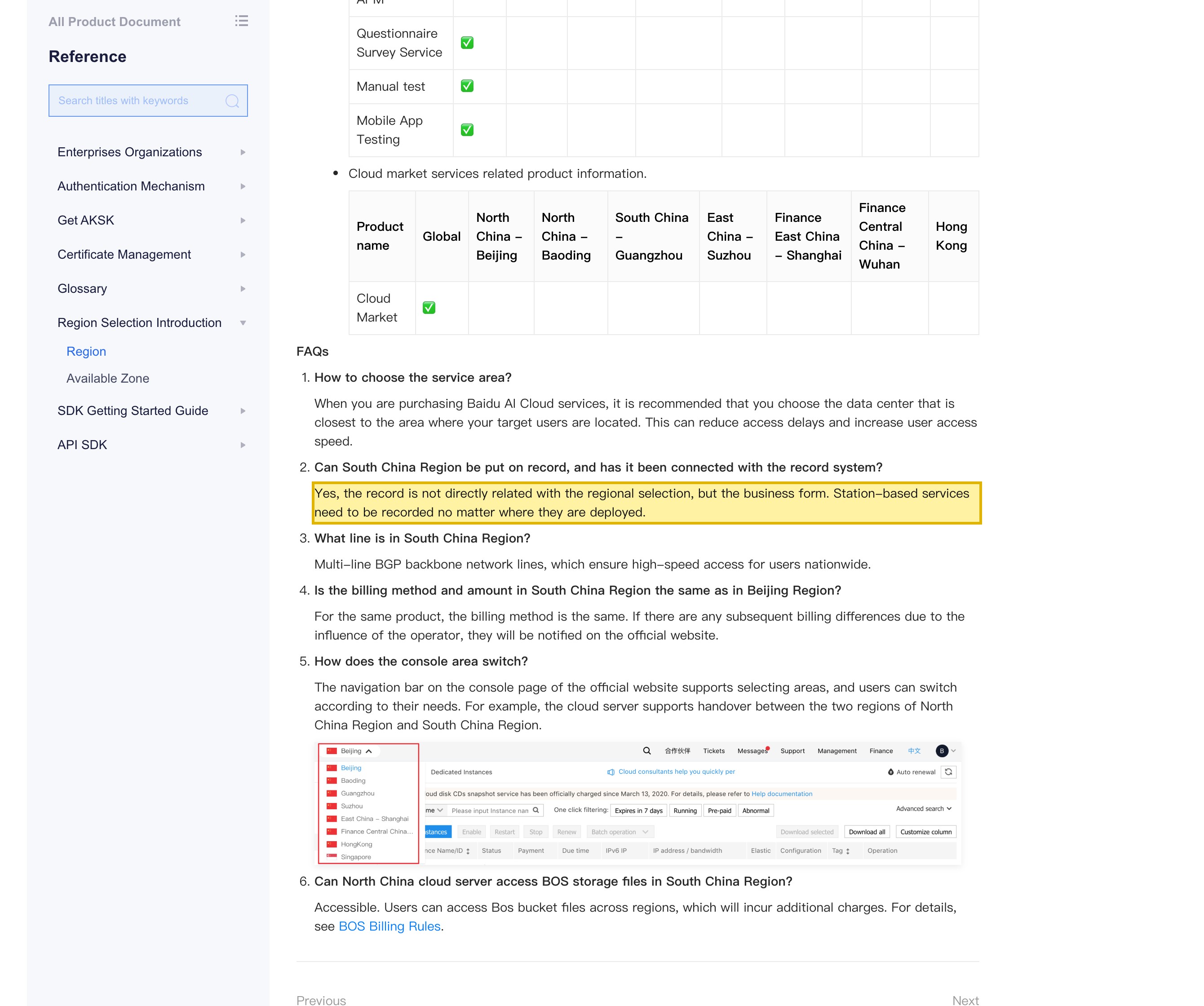This screenshot has width=1204, height=1006.
Task: Click the Questionnaire Survey Service green checkmark
Action: click(x=467, y=43)
